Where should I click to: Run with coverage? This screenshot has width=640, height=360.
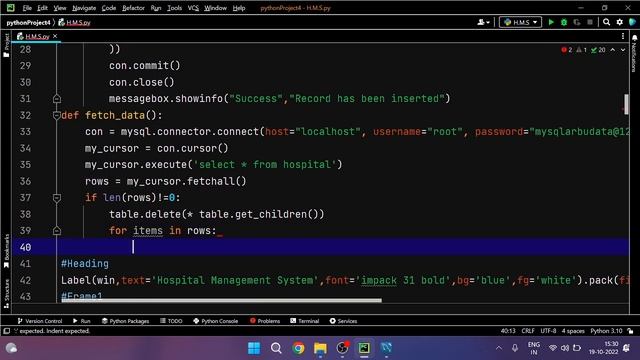click(577, 22)
